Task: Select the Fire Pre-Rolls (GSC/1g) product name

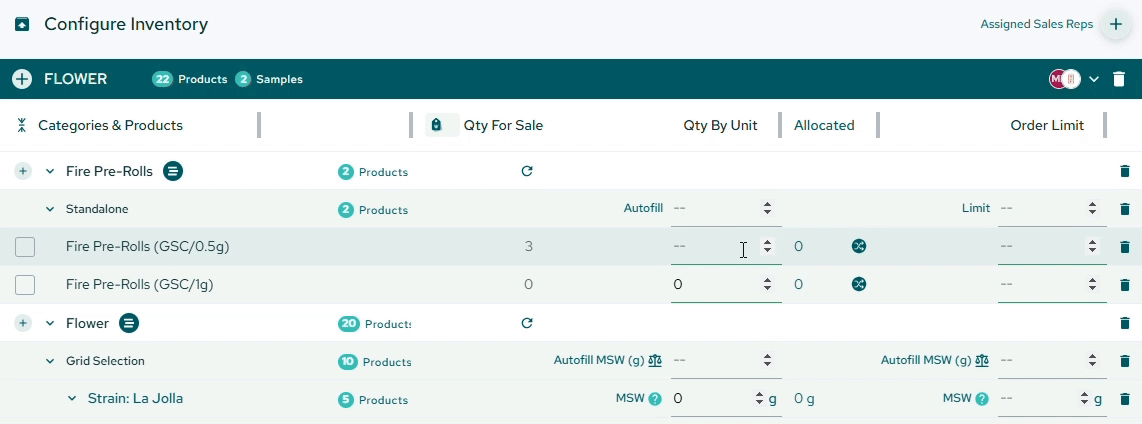Action: [139, 284]
